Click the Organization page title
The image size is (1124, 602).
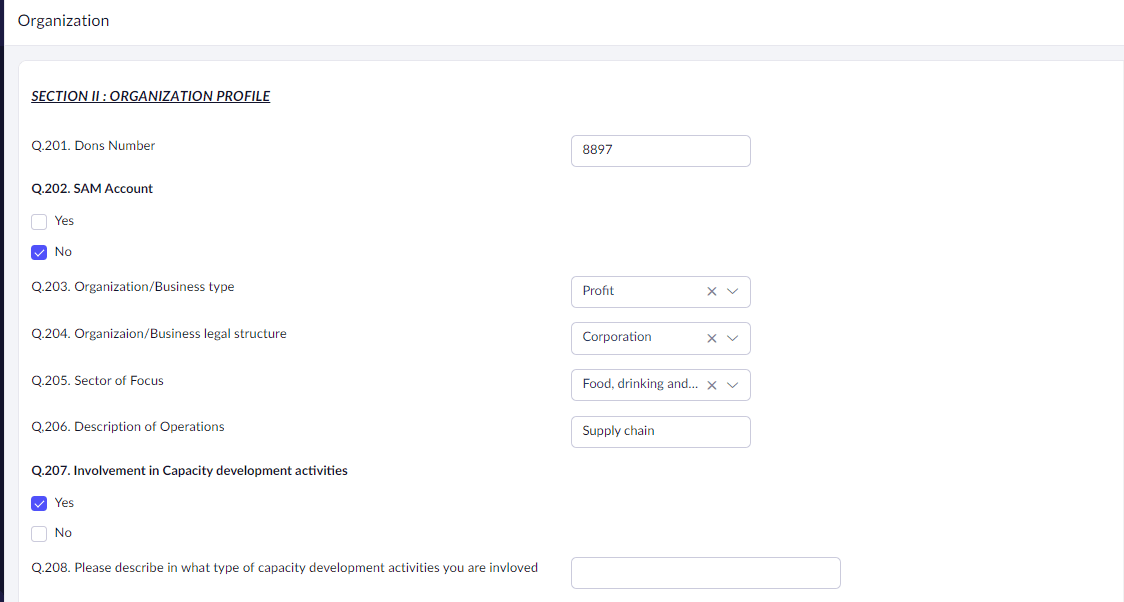tap(64, 21)
